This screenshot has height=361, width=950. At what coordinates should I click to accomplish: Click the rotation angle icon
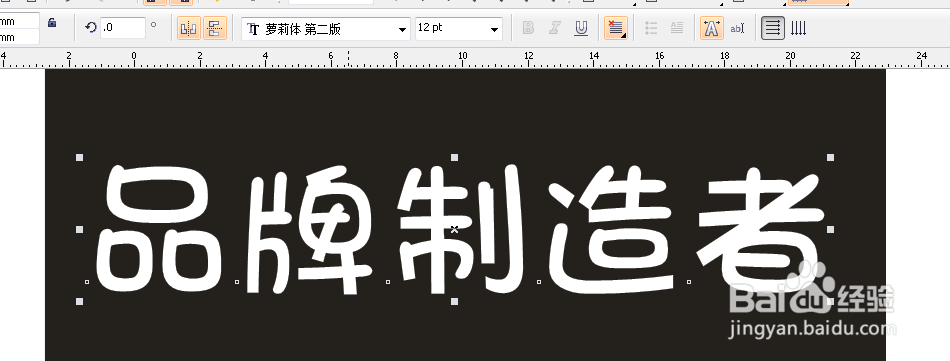(91, 27)
